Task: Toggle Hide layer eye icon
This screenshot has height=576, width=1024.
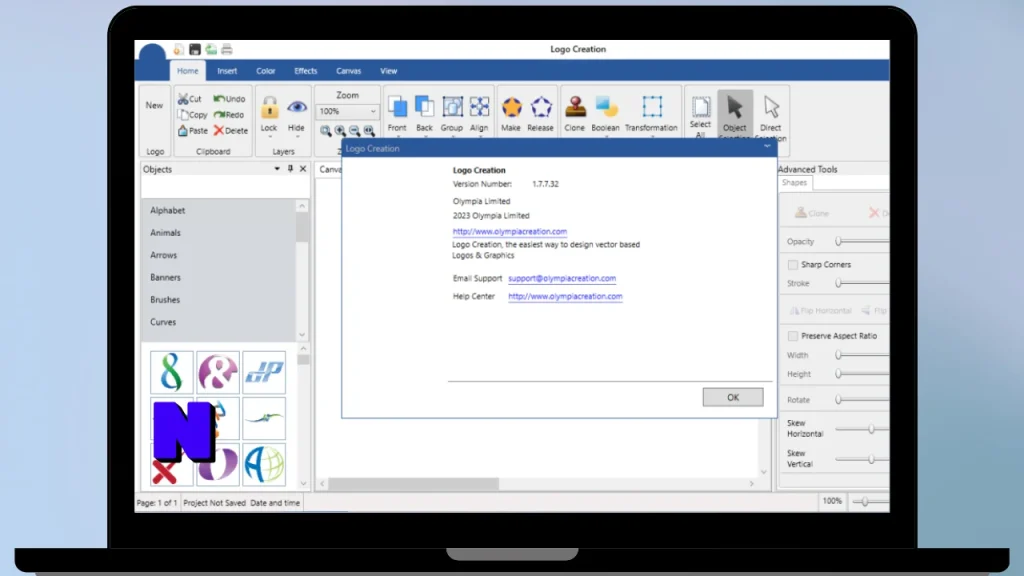Action: point(296,114)
